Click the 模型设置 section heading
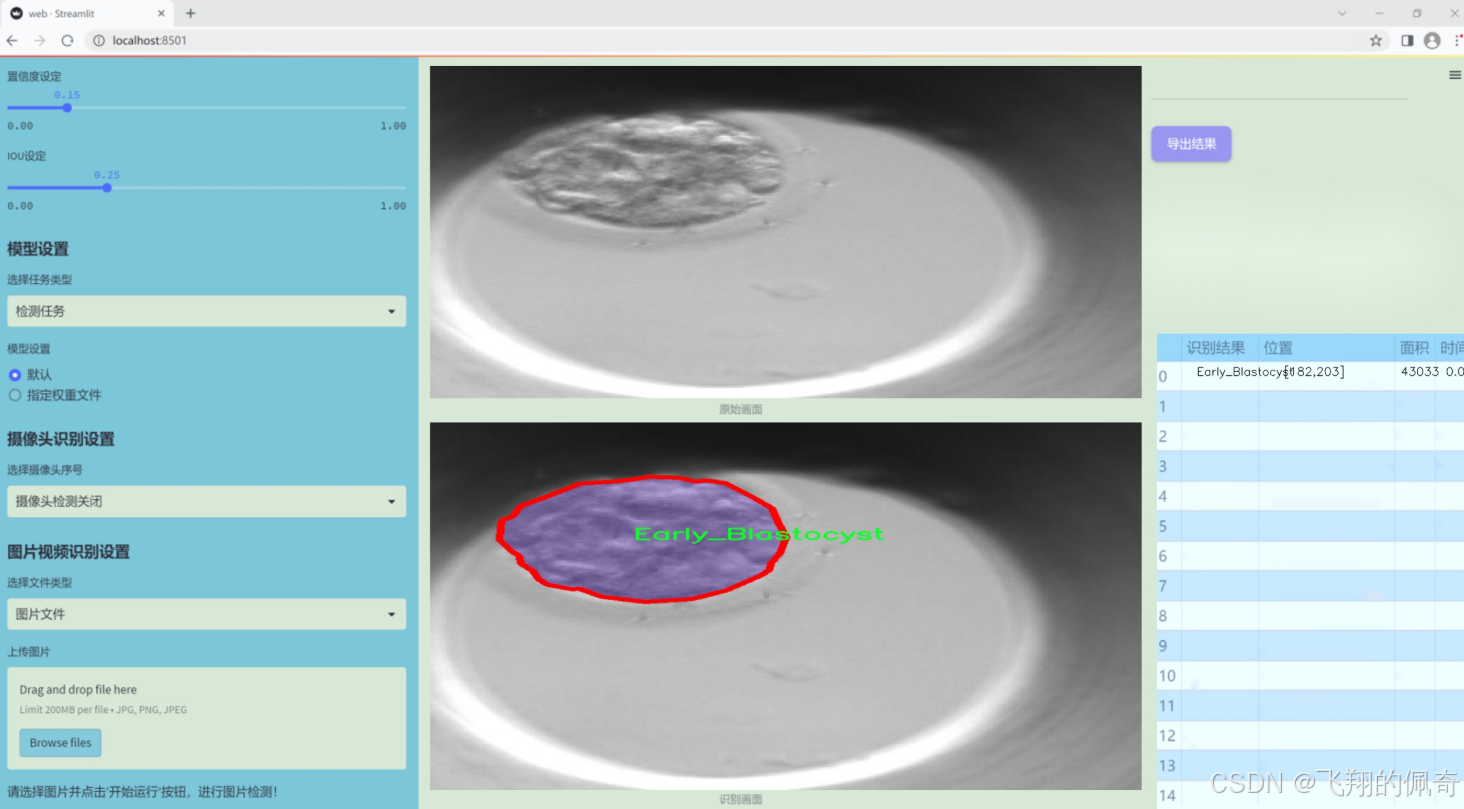1464x809 pixels. click(x=38, y=249)
